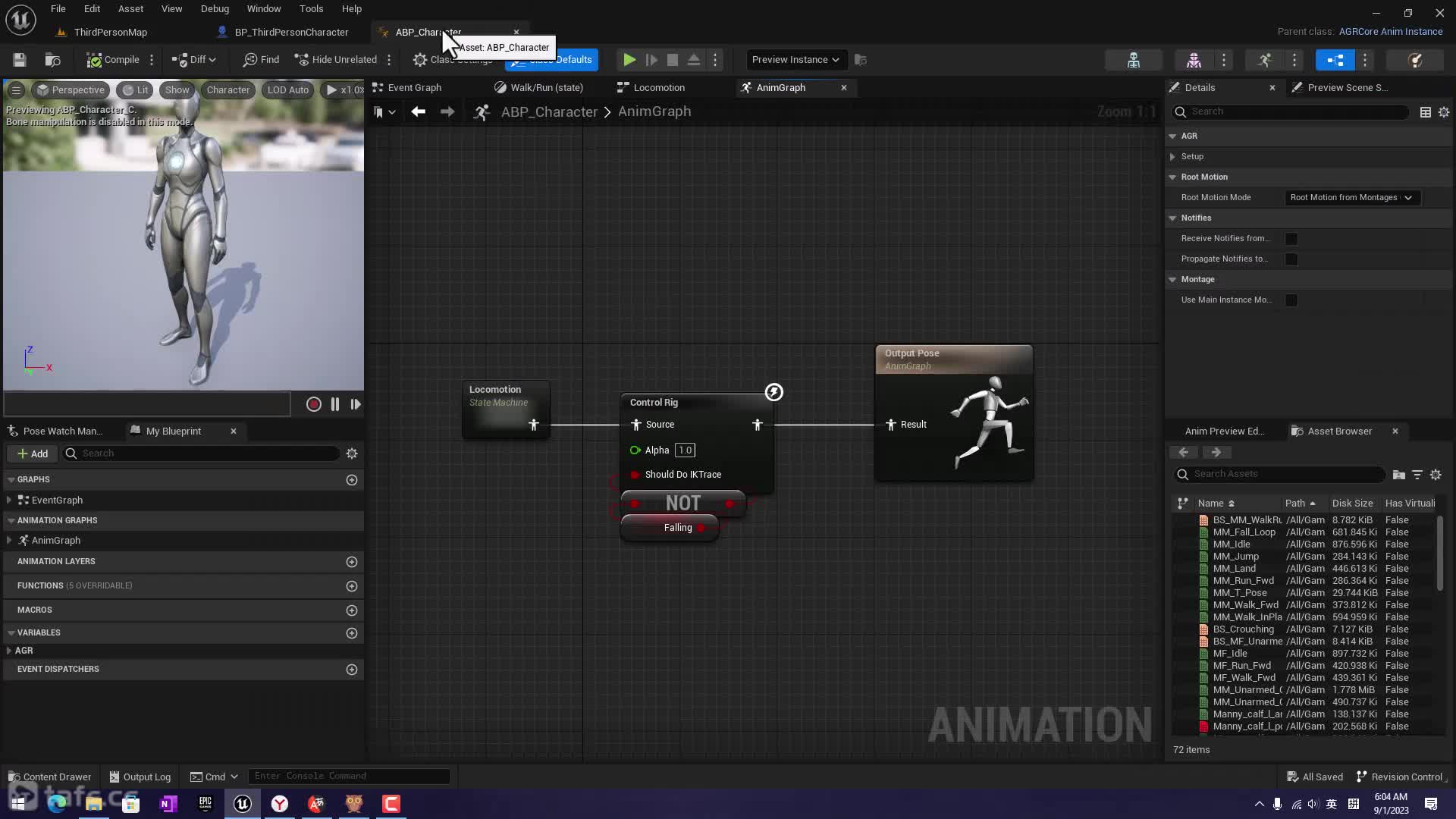1456x819 pixels.
Task: Click the Frame Skip icon
Action: click(x=651, y=60)
